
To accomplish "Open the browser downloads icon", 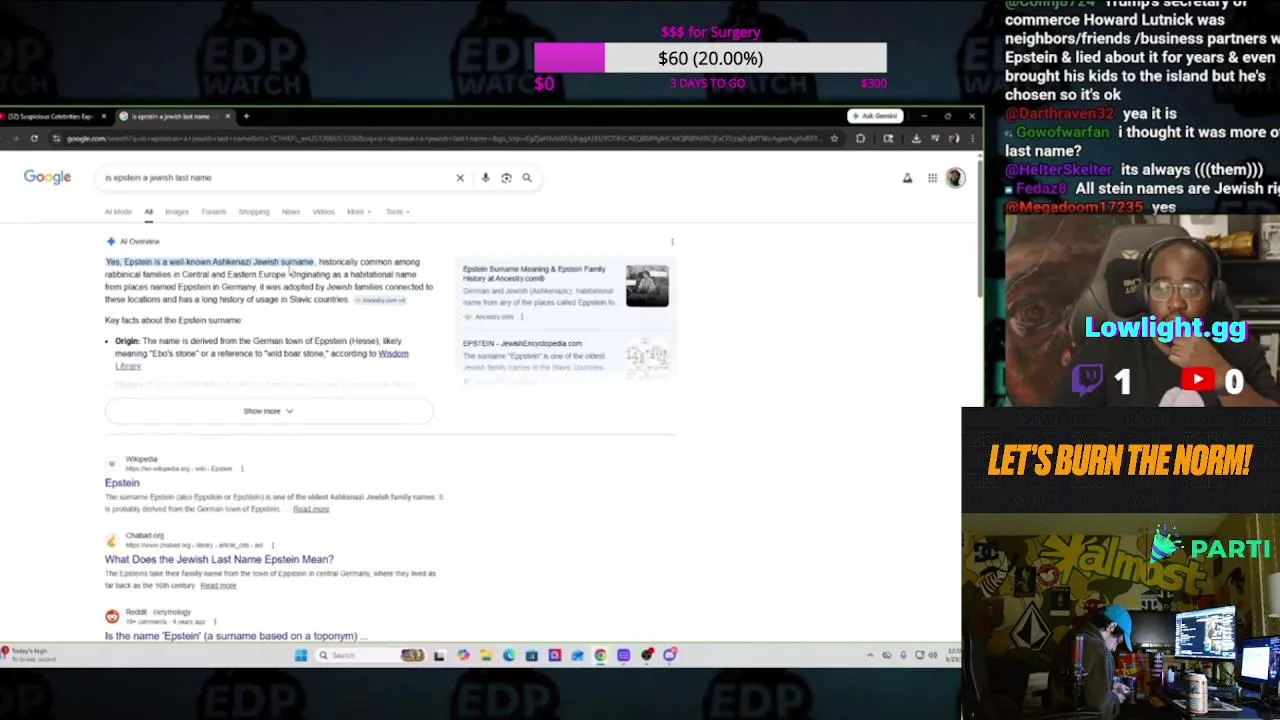I will pos(916,139).
